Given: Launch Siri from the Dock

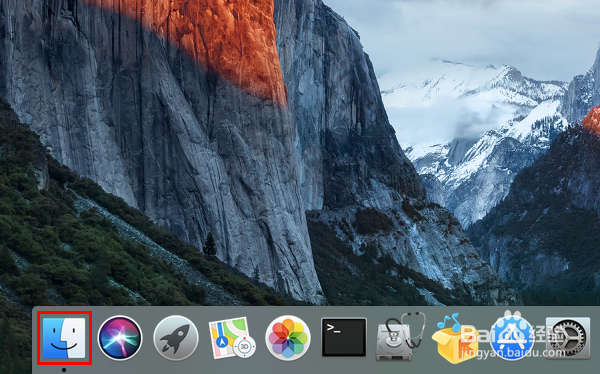Looking at the screenshot, I should coord(120,338).
